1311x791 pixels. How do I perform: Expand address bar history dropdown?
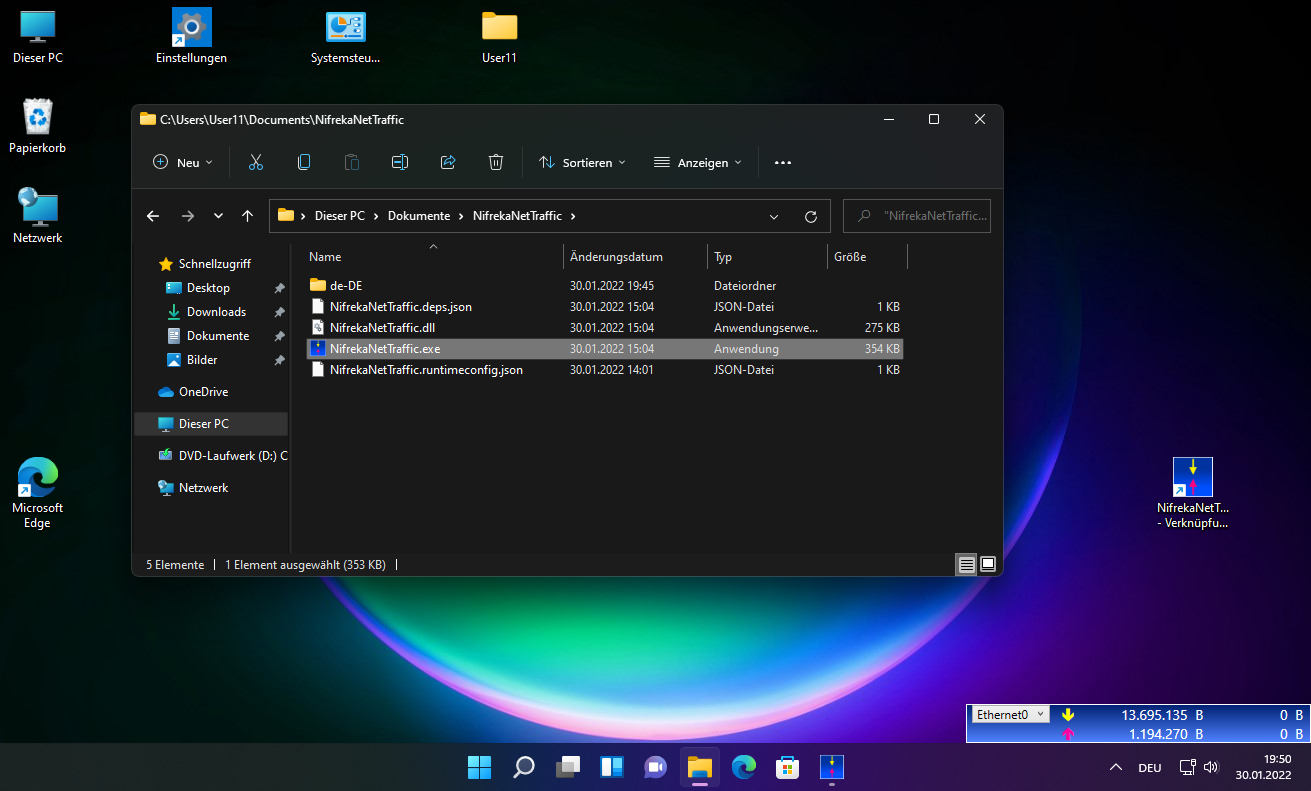[x=774, y=216]
